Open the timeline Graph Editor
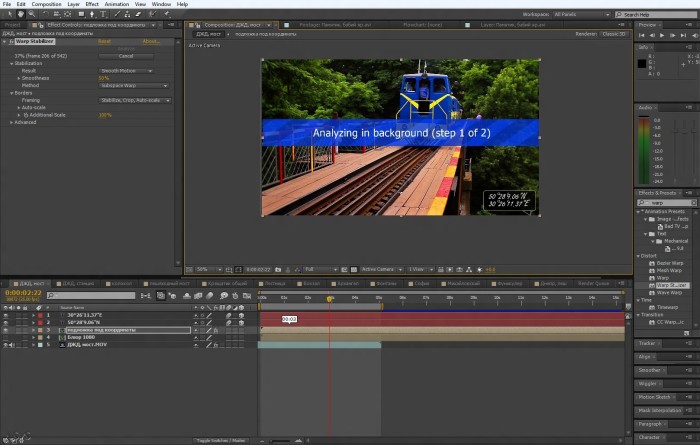This screenshot has width=700, height=445. [x=247, y=295]
